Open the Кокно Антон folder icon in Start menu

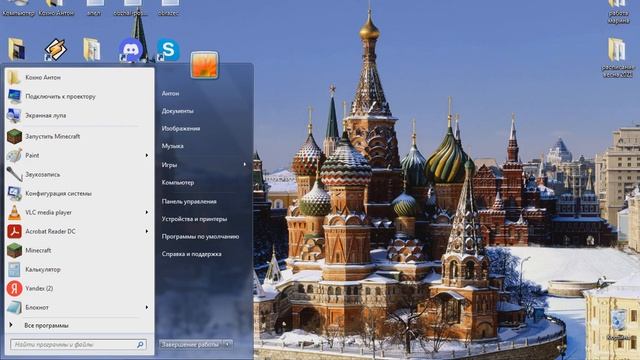[x=14, y=77]
